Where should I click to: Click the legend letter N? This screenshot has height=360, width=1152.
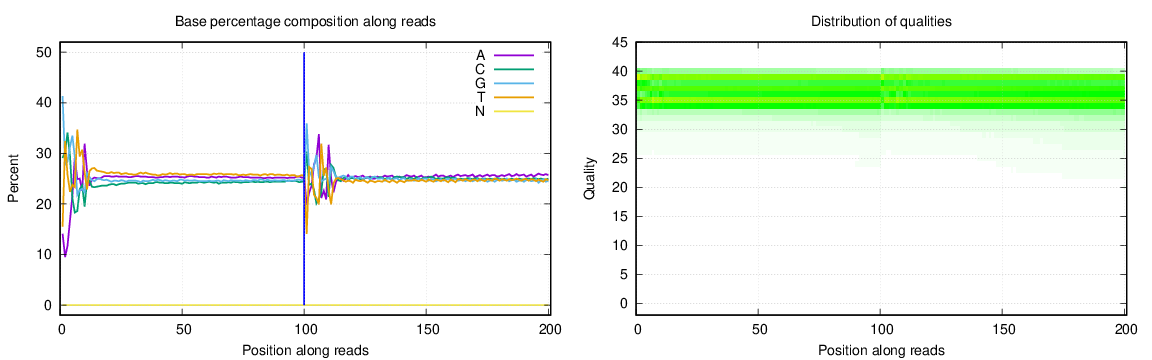480,111
